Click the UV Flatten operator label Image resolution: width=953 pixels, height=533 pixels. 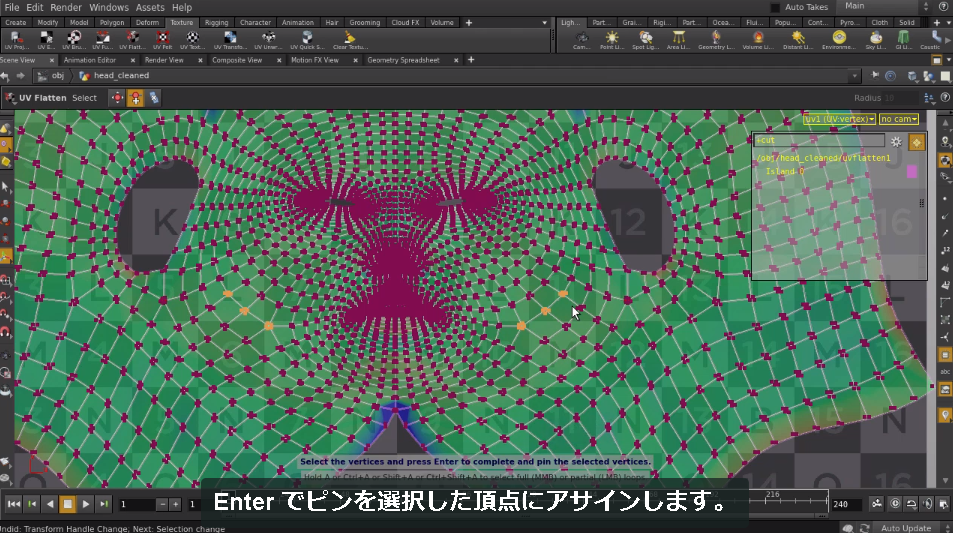(x=43, y=98)
